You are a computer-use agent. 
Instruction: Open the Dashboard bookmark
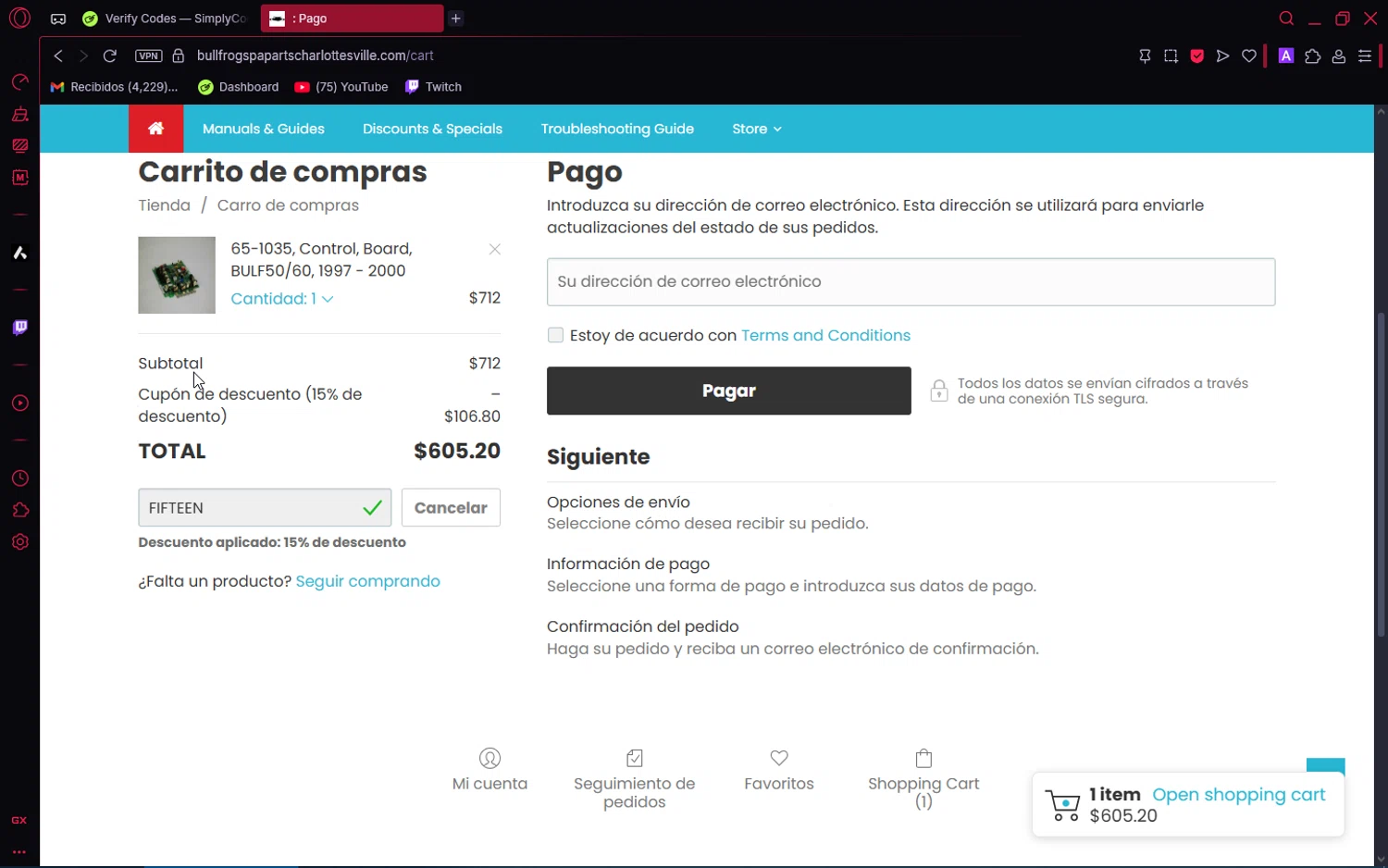point(239,87)
